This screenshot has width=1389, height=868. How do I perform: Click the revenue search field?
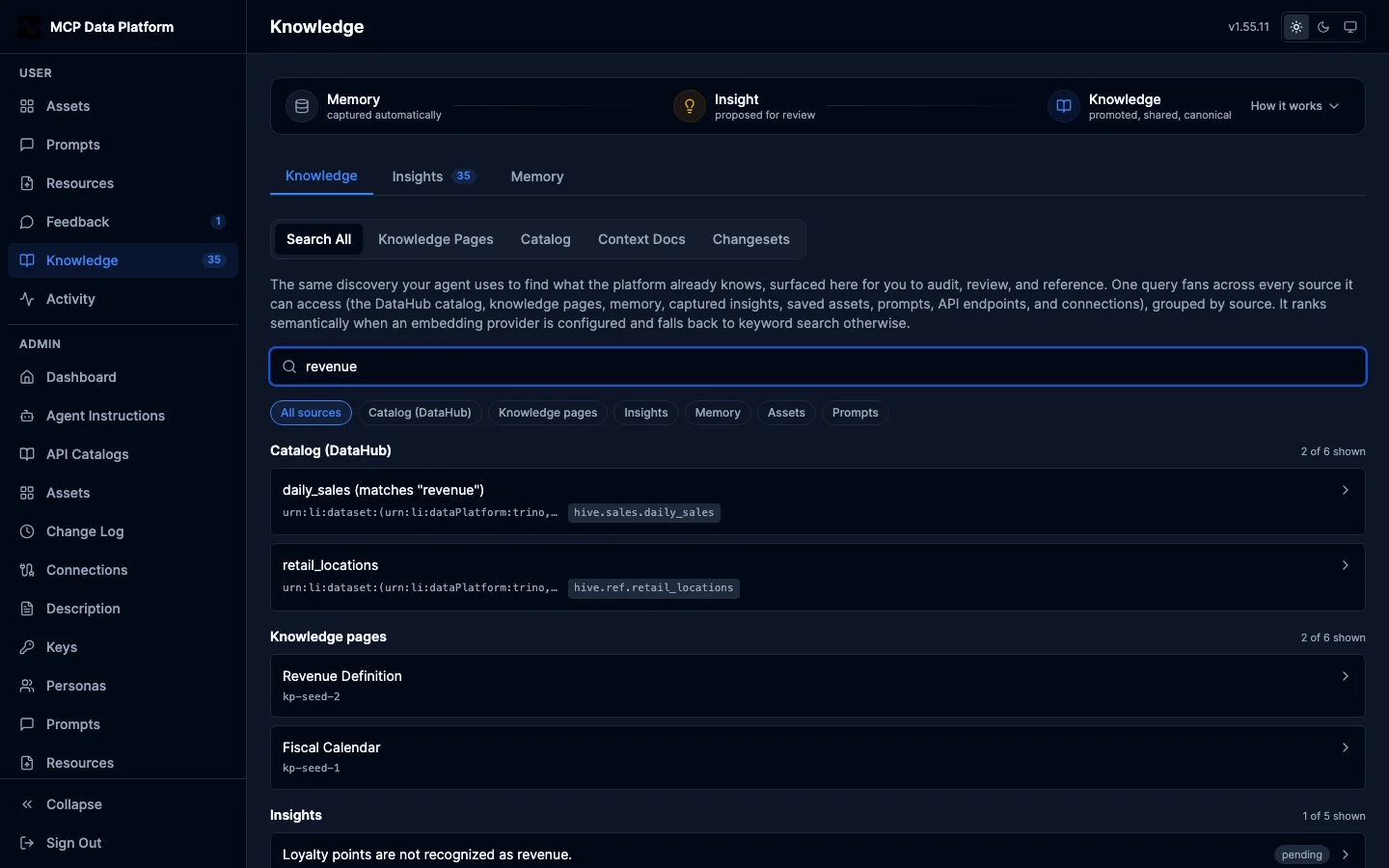coord(818,366)
